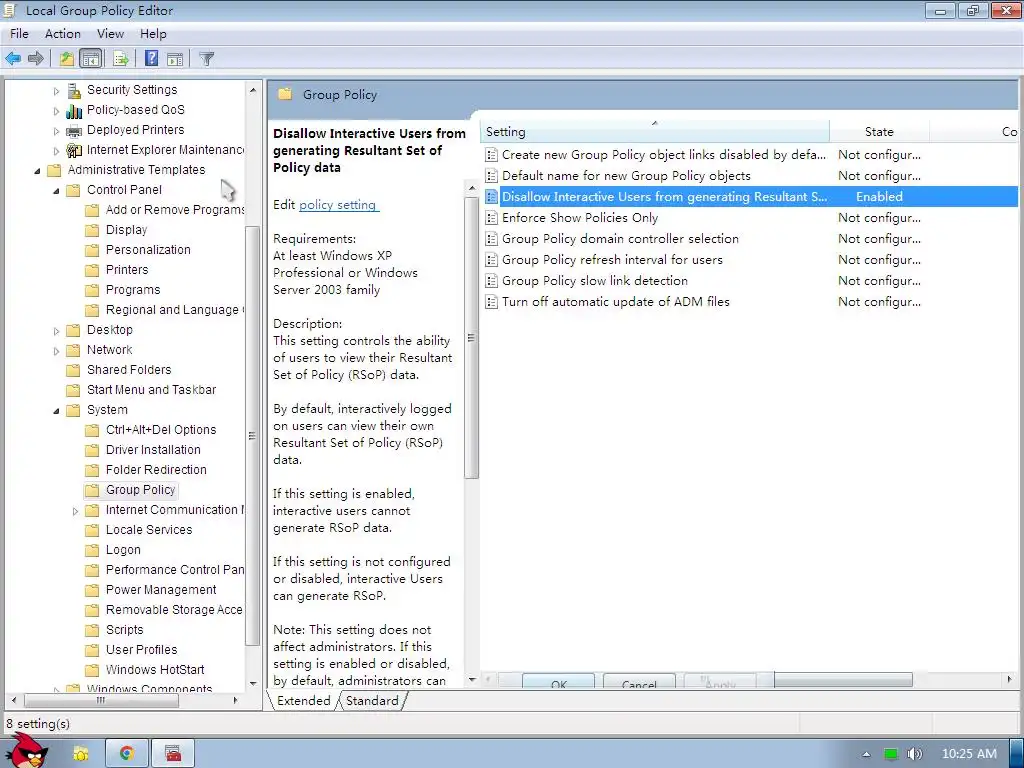Click the Policy-based QoS chart icon
The height and width of the screenshot is (768, 1024).
coord(74,110)
